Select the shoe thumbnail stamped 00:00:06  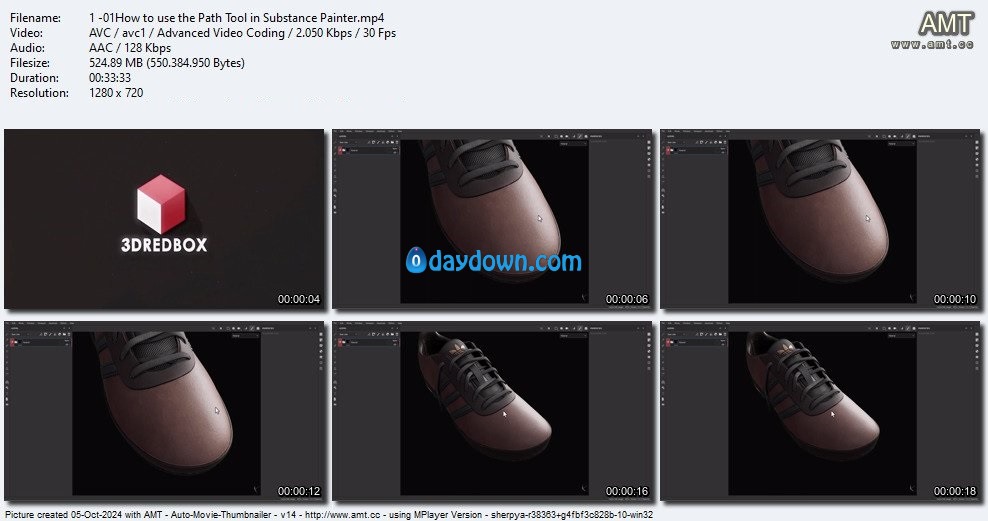pos(492,219)
